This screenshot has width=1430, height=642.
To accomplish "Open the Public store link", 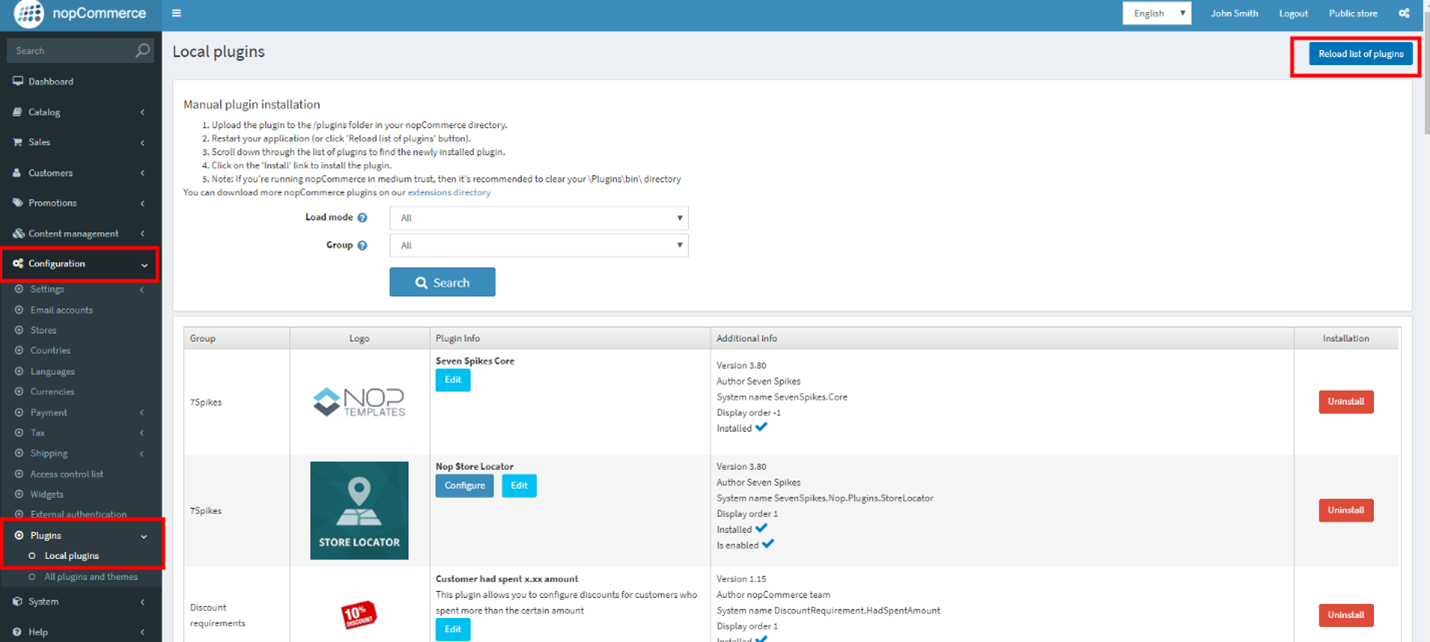I will [x=1353, y=14].
